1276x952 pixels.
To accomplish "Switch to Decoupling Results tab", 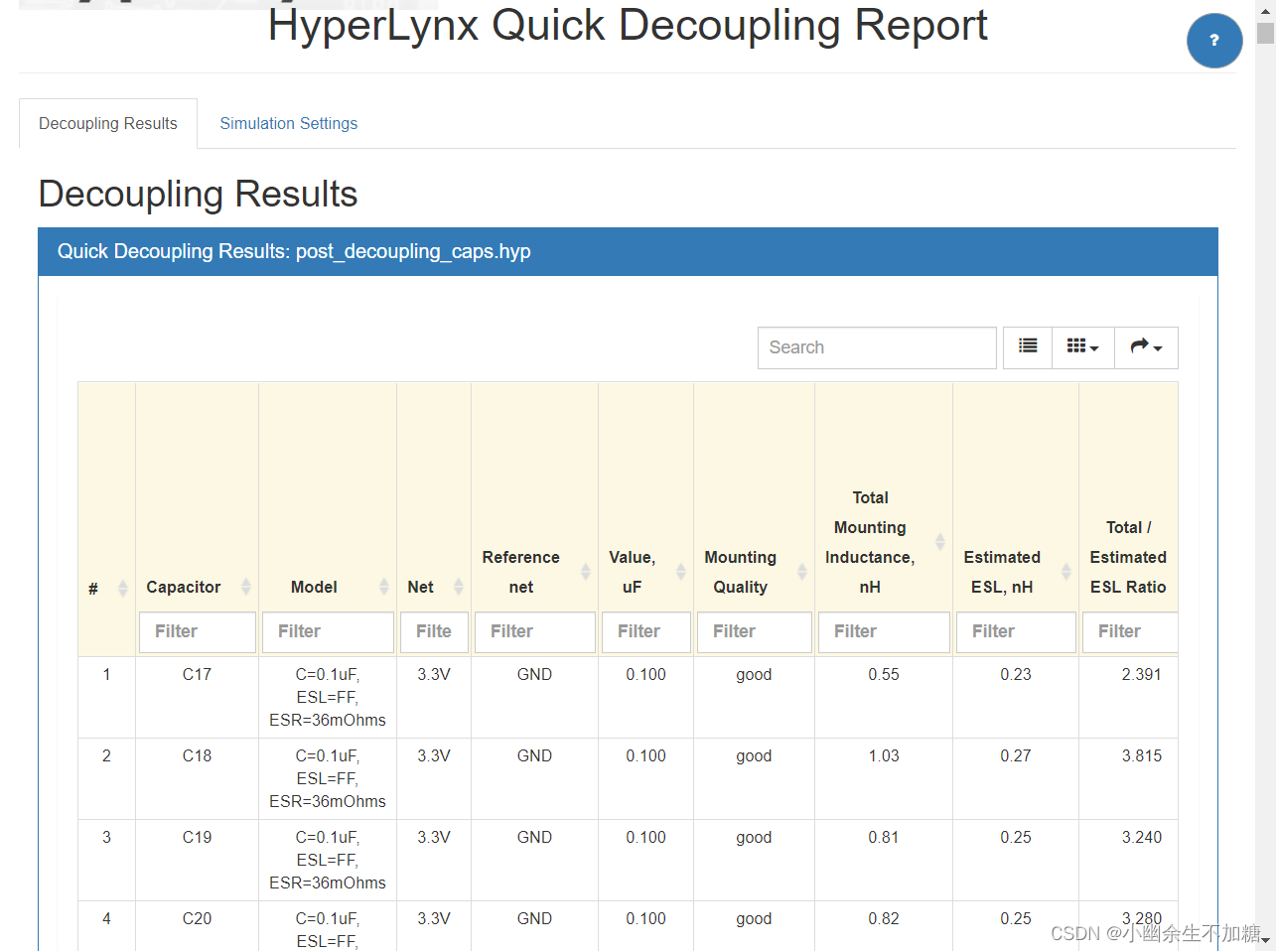I will (x=108, y=123).
